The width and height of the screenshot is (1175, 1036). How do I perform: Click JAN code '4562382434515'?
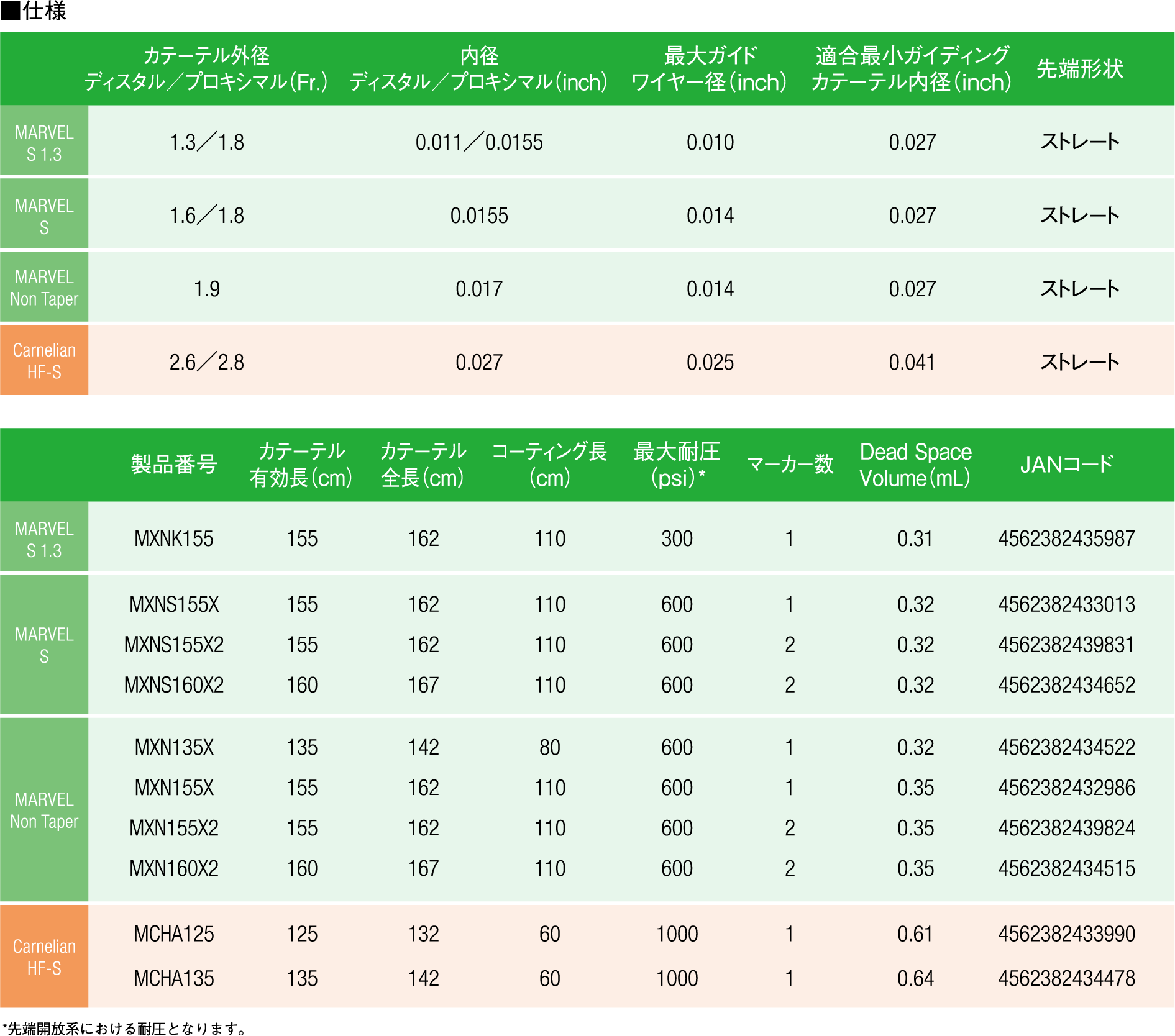coord(1067,868)
